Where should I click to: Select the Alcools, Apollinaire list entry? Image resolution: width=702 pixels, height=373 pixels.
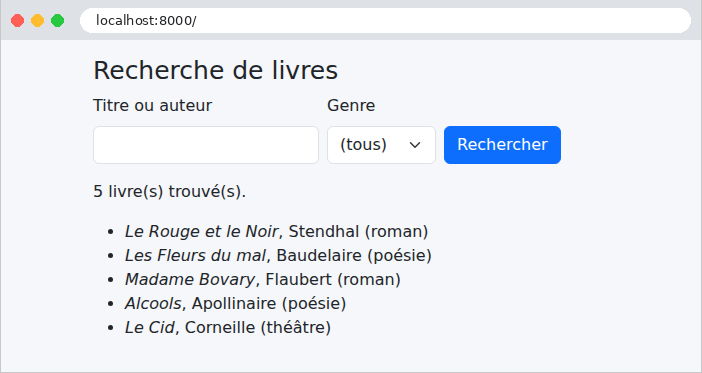tap(235, 303)
